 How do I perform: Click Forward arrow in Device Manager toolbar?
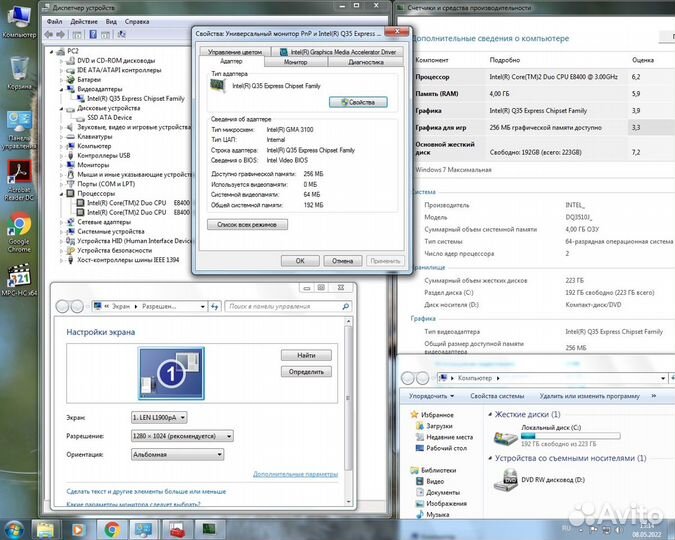pos(61,34)
